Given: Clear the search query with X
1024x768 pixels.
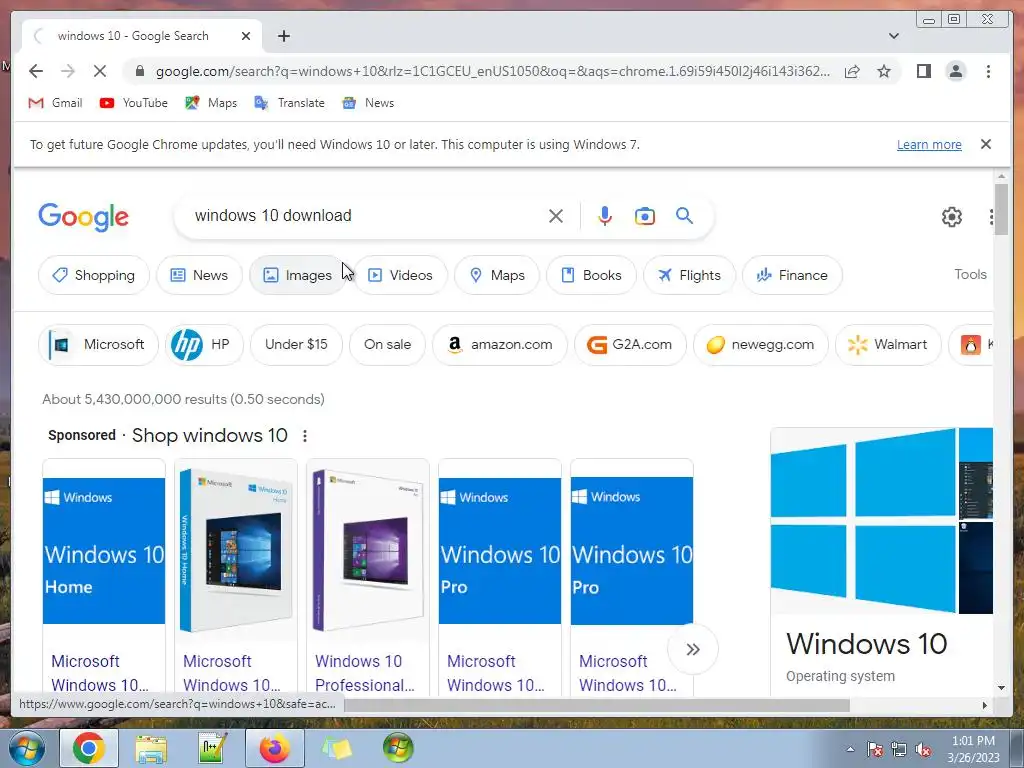Looking at the screenshot, I should click(x=556, y=216).
